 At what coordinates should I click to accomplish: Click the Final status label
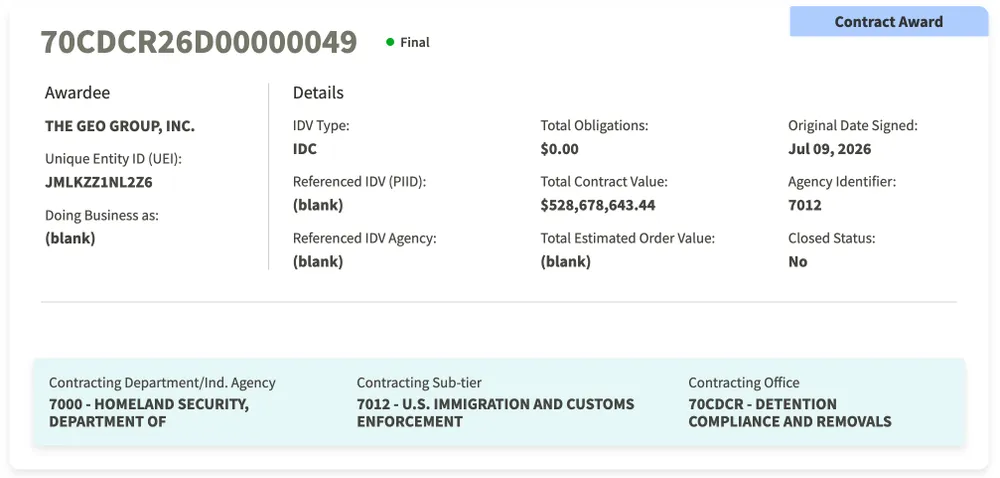tap(415, 43)
